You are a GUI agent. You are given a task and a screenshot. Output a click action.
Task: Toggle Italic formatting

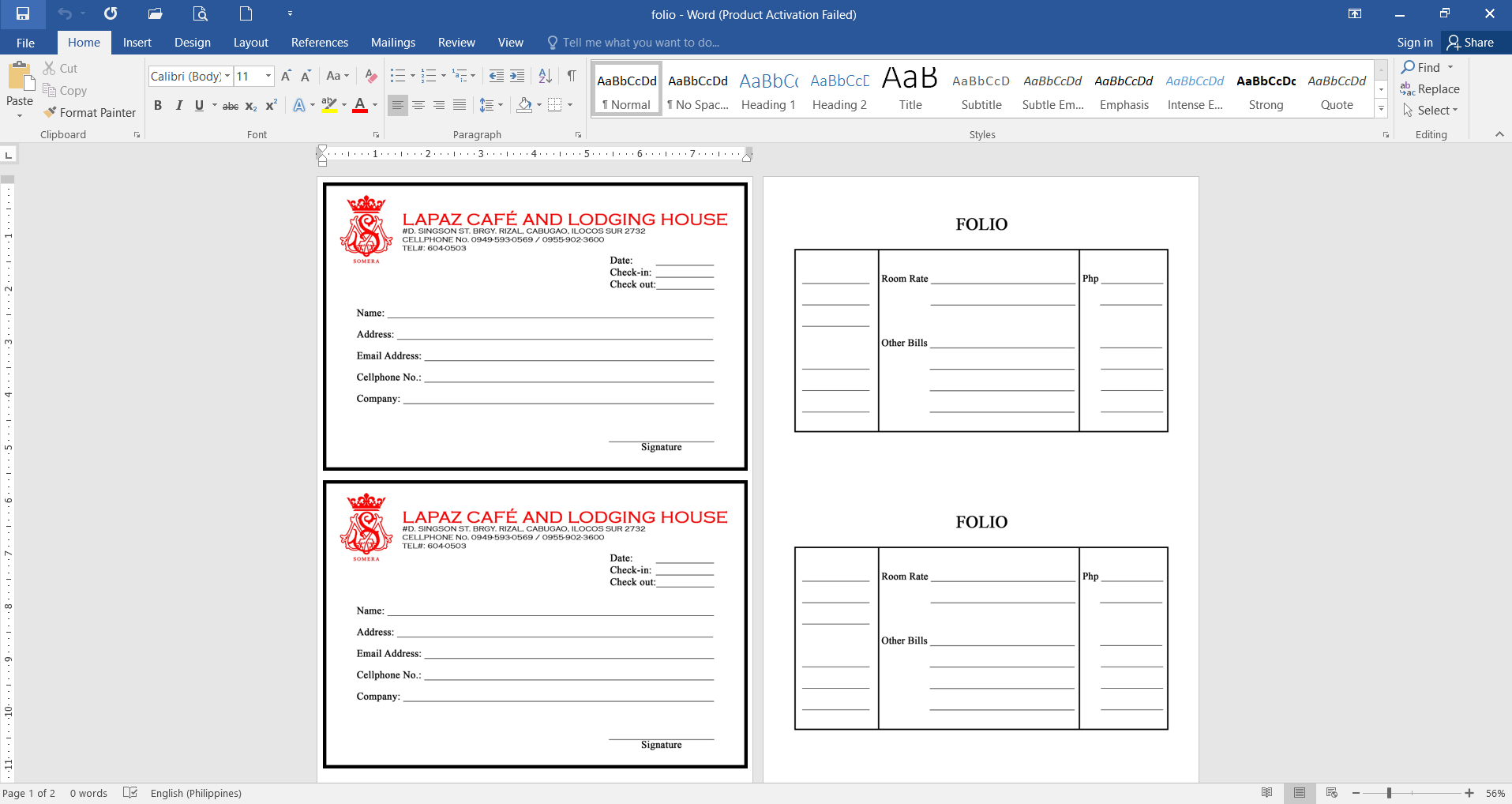(179, 106)
